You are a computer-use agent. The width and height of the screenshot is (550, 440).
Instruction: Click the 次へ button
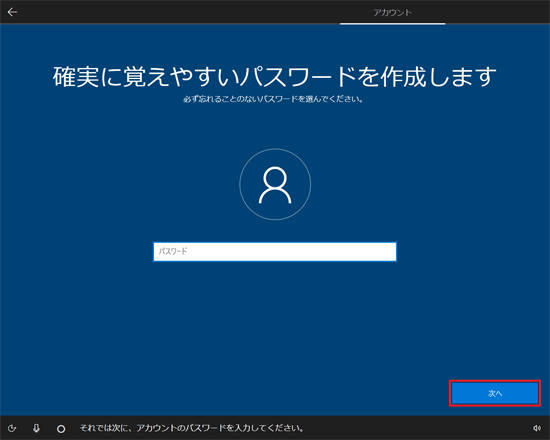[495, 393]
